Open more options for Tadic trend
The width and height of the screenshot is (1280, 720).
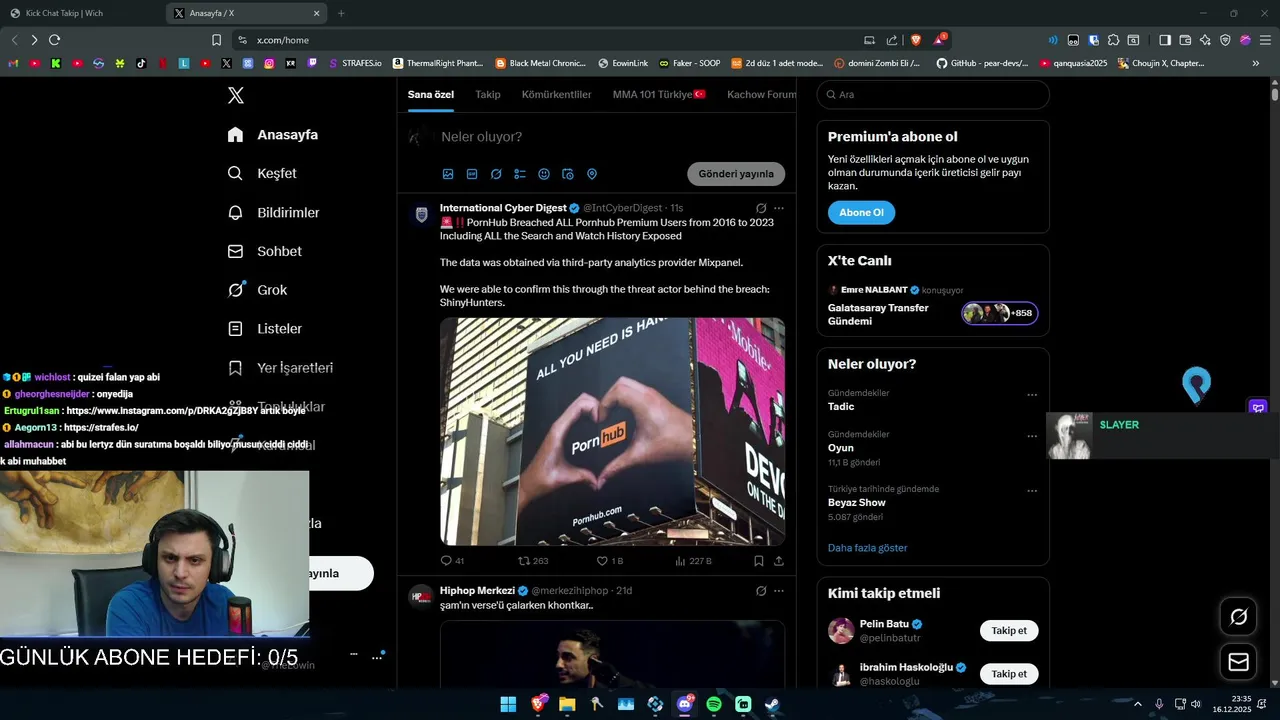tap(1032, 395)
